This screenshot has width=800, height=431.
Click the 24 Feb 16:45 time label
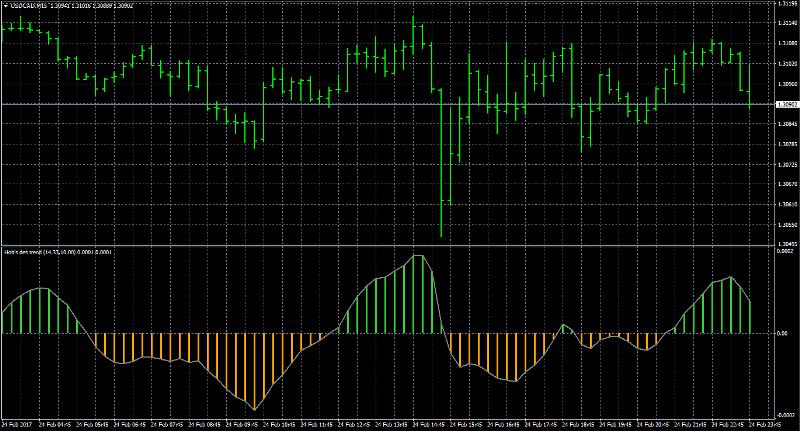[x=504, y=424]
